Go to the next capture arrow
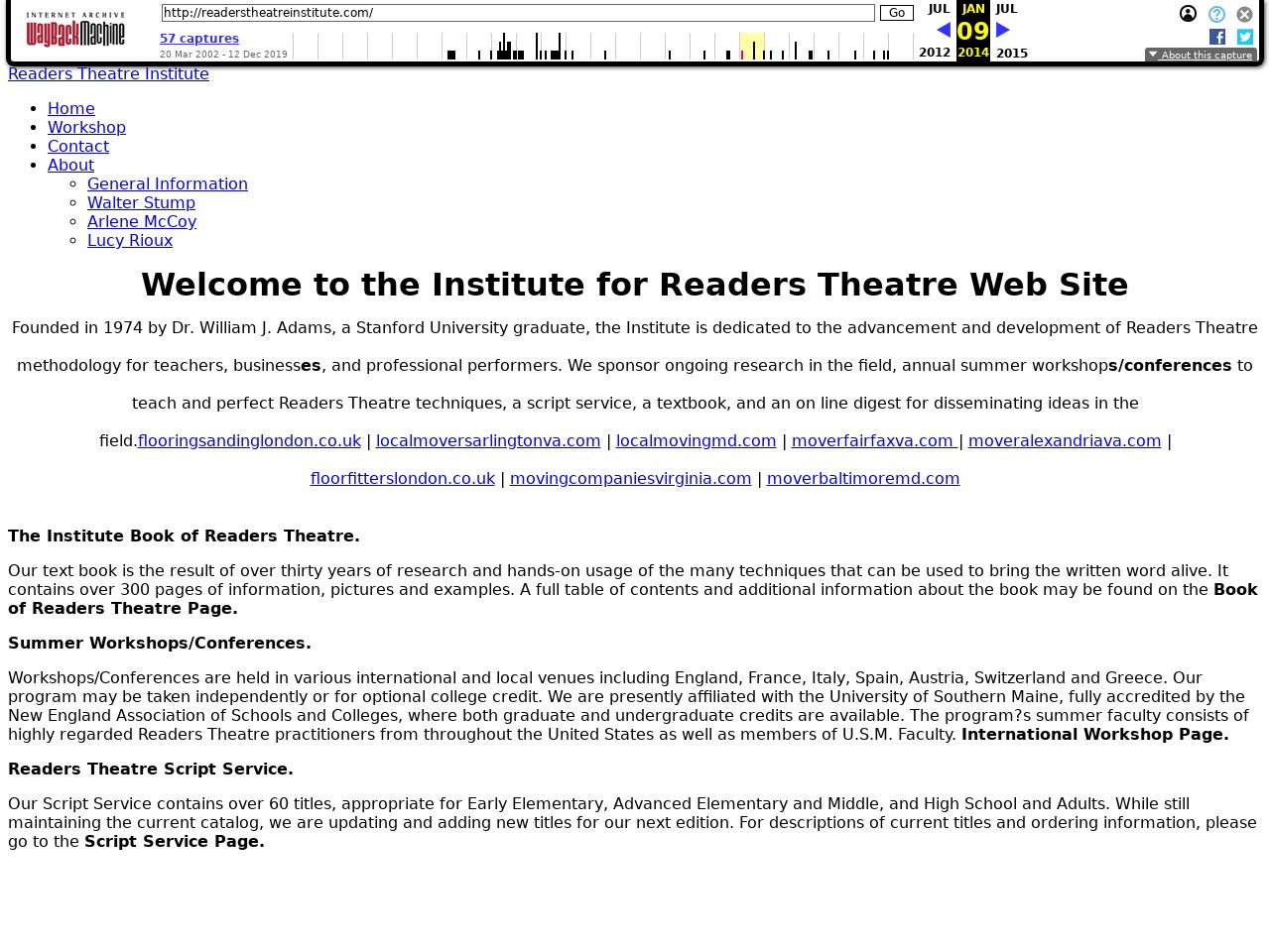 pos(1003,31)
